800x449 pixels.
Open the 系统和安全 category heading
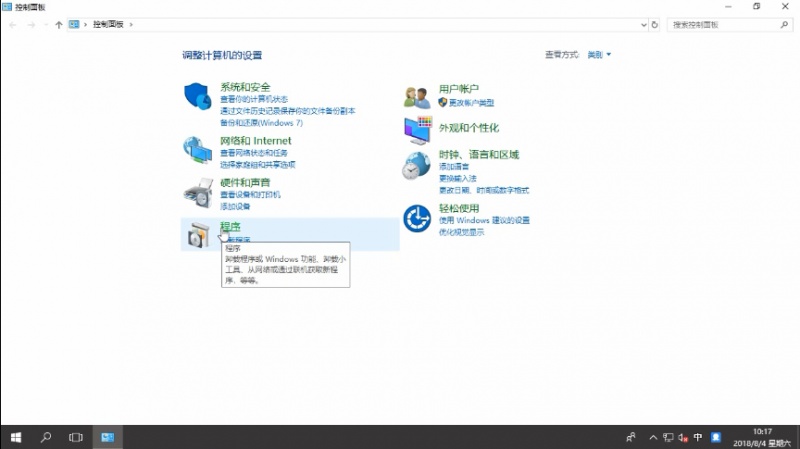click(245, 87)
